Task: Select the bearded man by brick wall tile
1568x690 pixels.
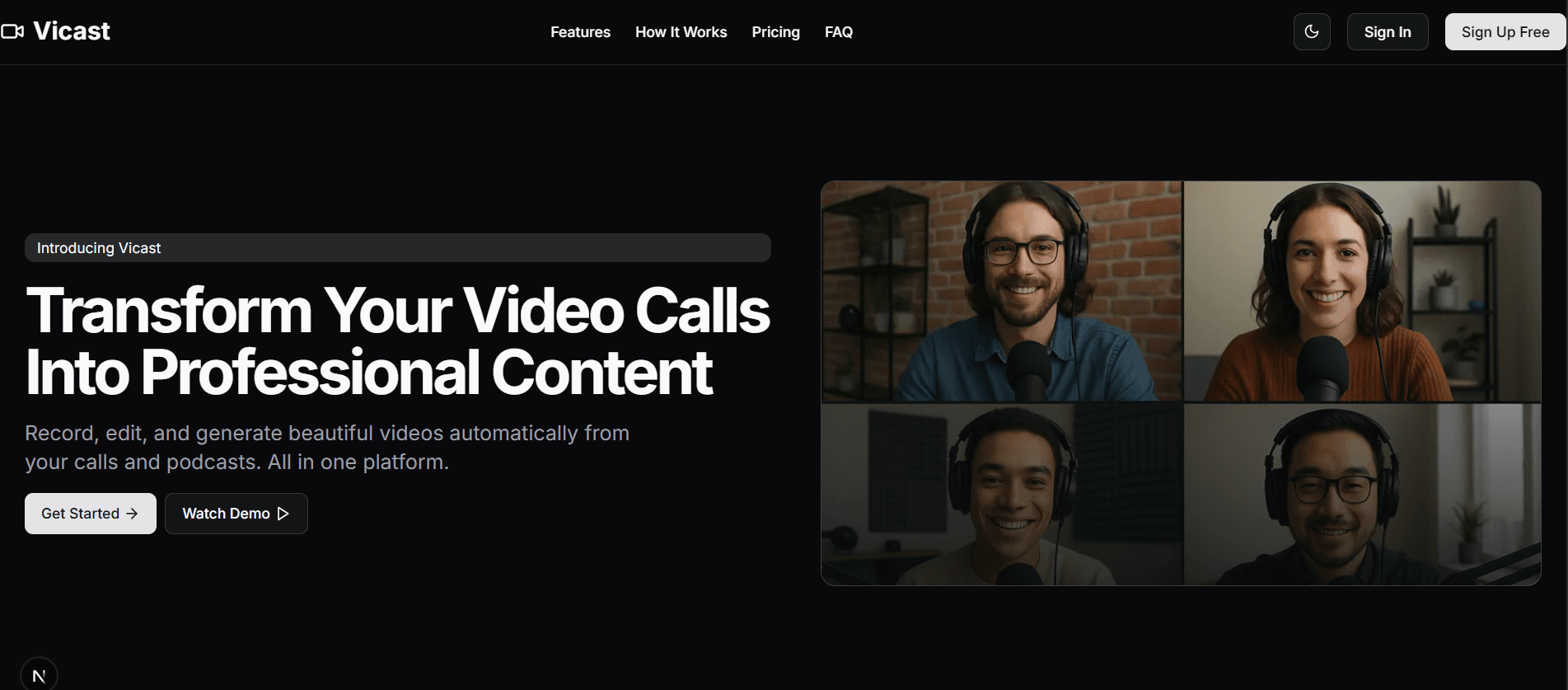Action: pyautogui.click(x=1001, y=291)
